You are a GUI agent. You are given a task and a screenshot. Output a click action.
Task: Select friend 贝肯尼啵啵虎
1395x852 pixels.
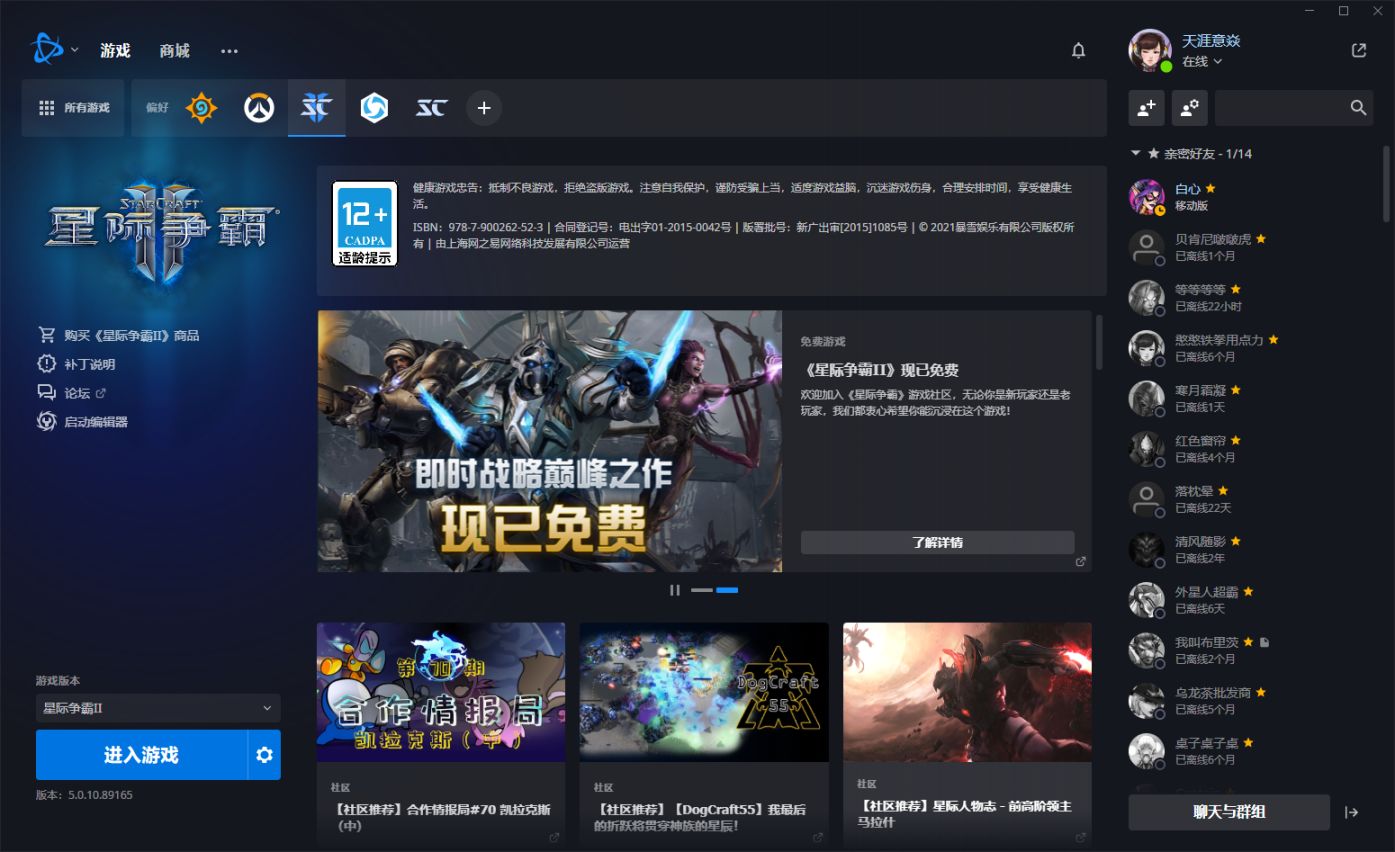(1250, 247)
